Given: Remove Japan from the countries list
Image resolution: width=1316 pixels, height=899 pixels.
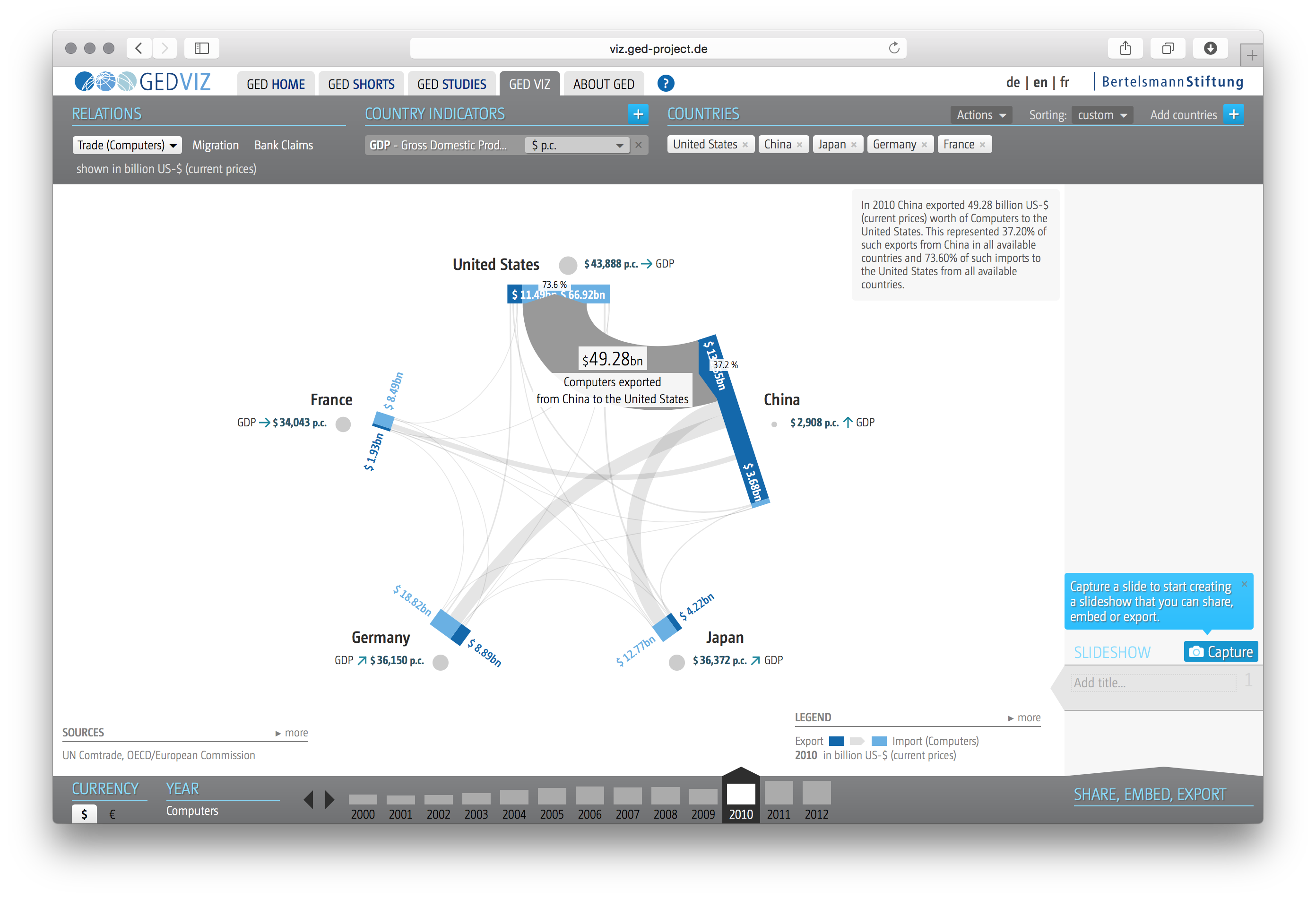Looking at the screenshot, I should tap(853, 145).
